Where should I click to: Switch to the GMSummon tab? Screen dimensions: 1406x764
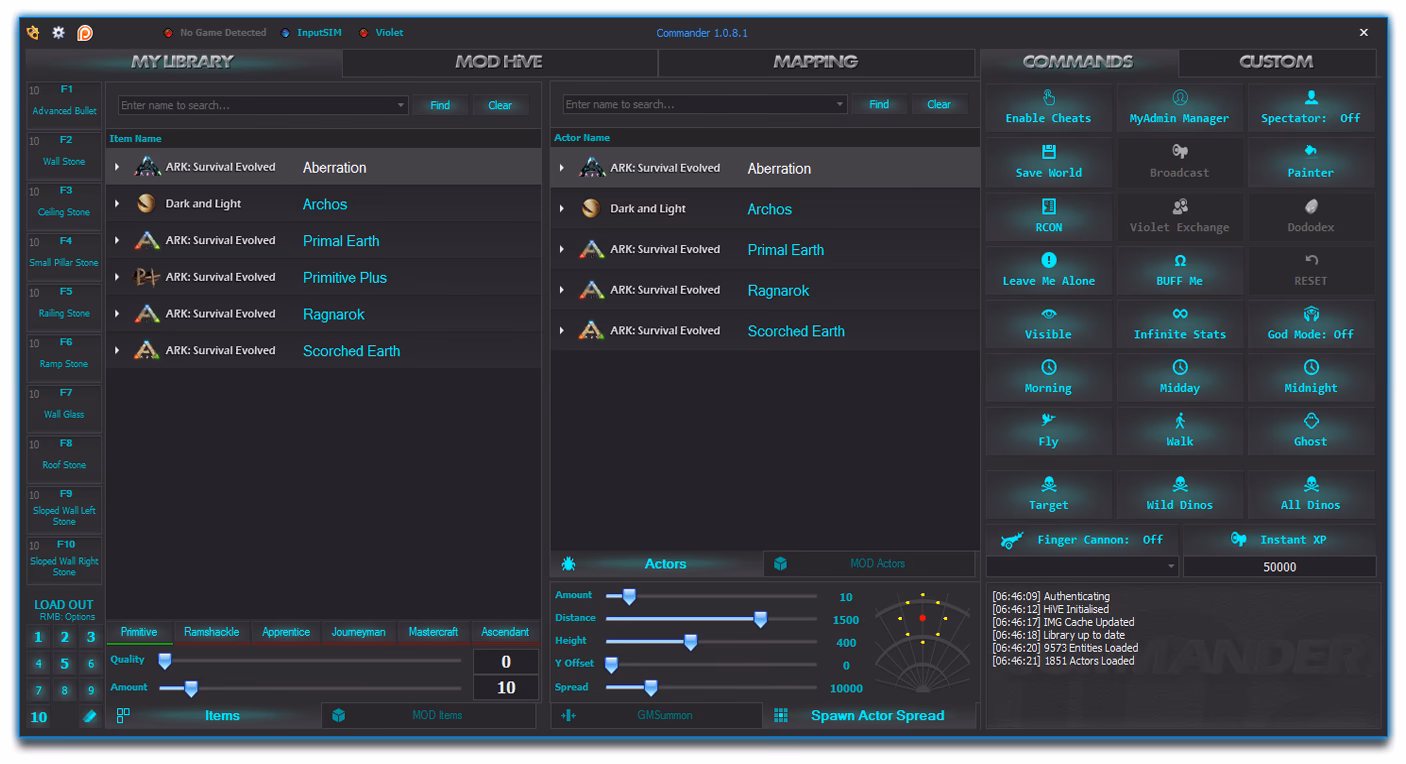pyautogui.click(x=656, y=715)
